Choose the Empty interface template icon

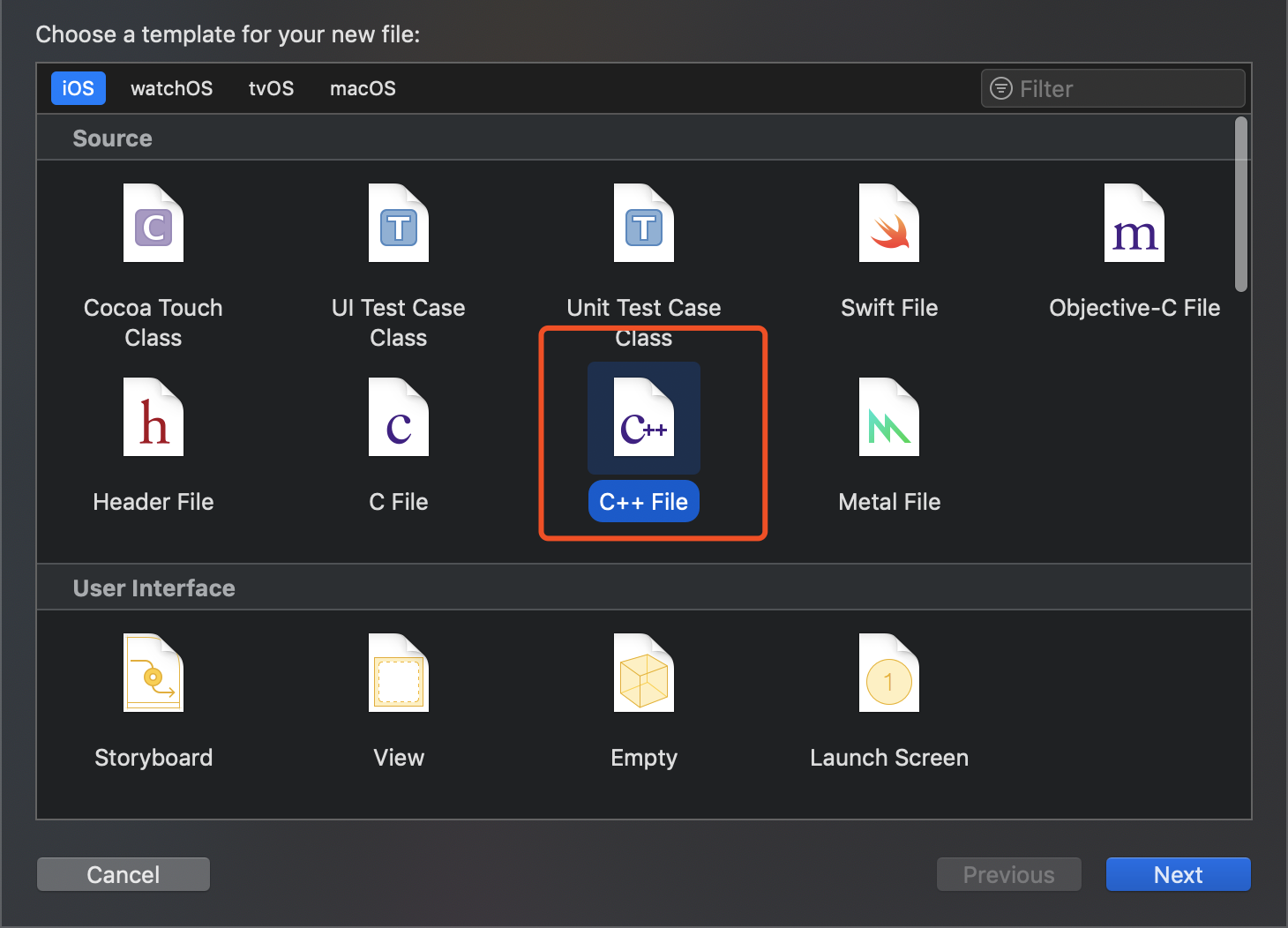pos(644,673)
